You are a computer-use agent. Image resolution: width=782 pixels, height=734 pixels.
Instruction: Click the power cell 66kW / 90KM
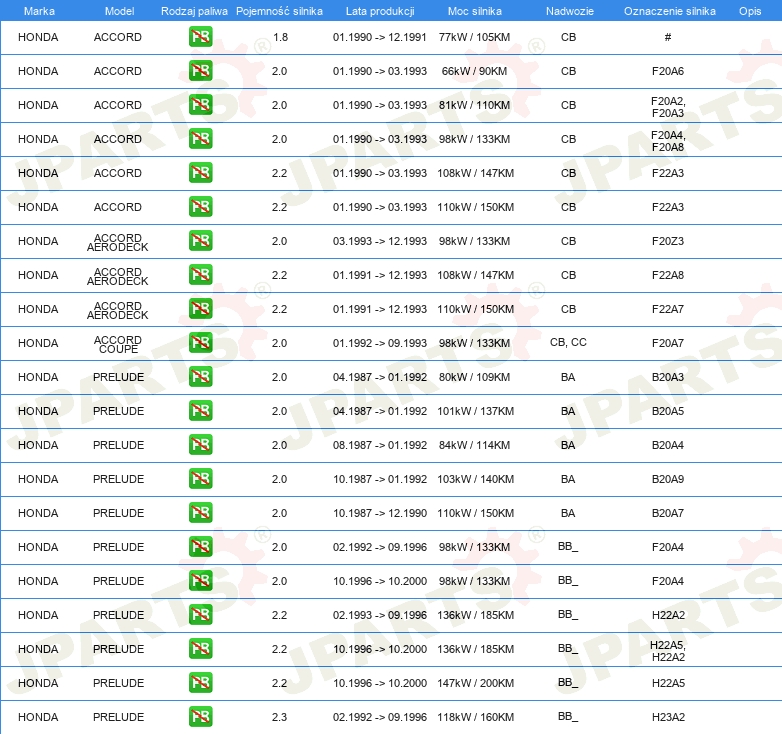click(474, 71)
